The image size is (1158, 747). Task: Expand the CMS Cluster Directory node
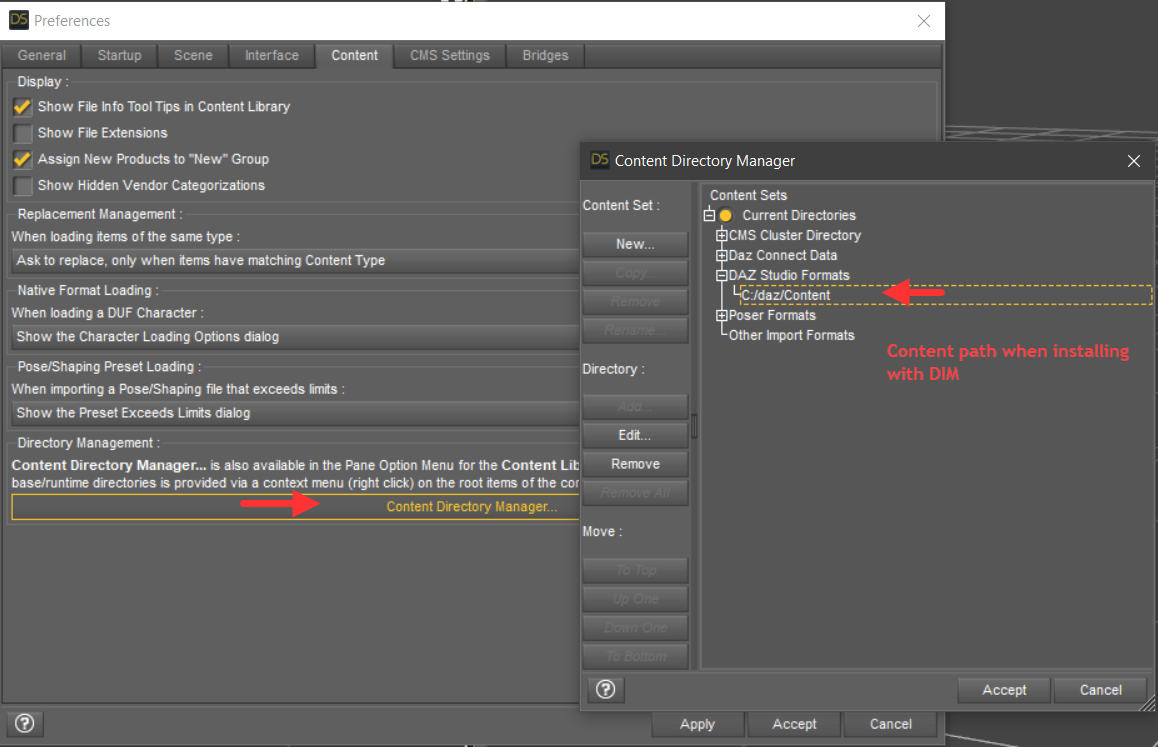point(722,235)
